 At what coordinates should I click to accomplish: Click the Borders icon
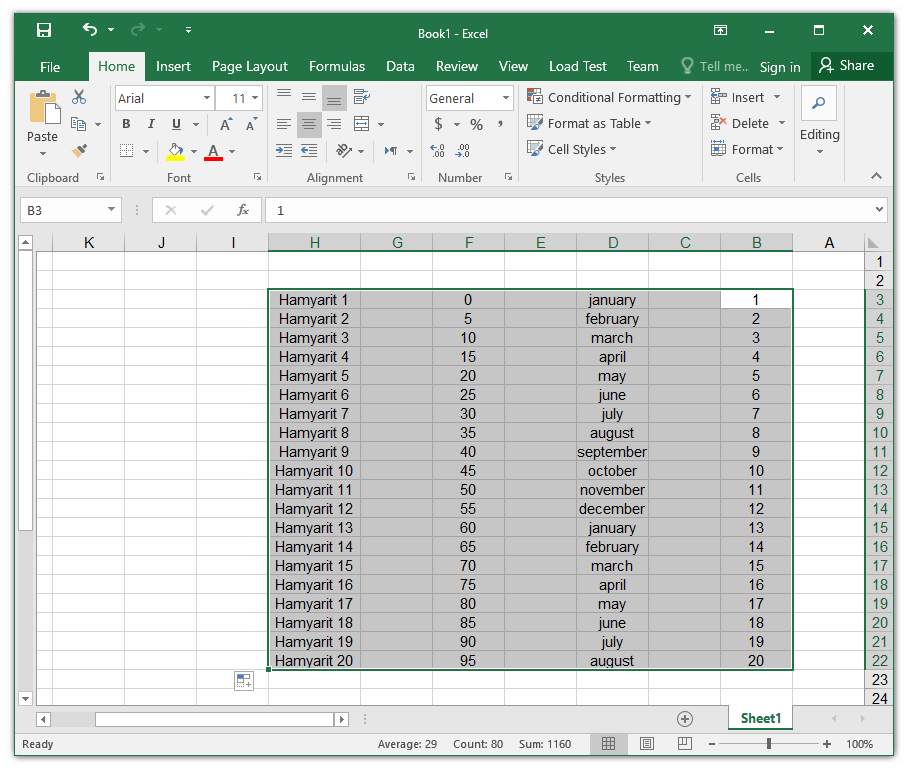click(x=126, y=151)
